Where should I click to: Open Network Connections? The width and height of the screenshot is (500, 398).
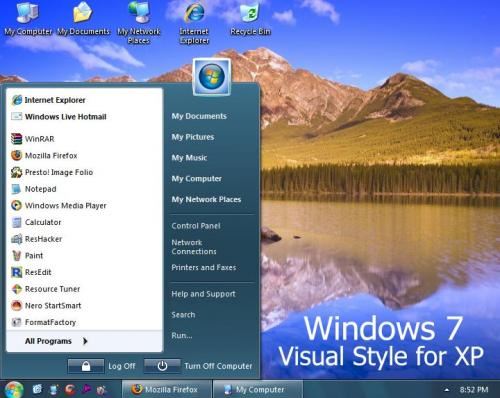194,247
